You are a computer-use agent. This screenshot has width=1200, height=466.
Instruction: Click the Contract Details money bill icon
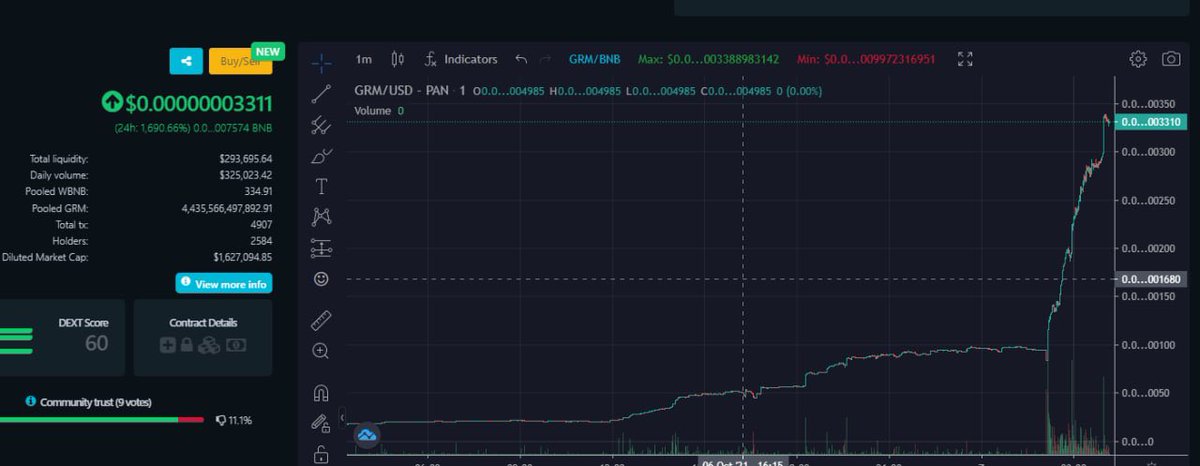point(236,345)
